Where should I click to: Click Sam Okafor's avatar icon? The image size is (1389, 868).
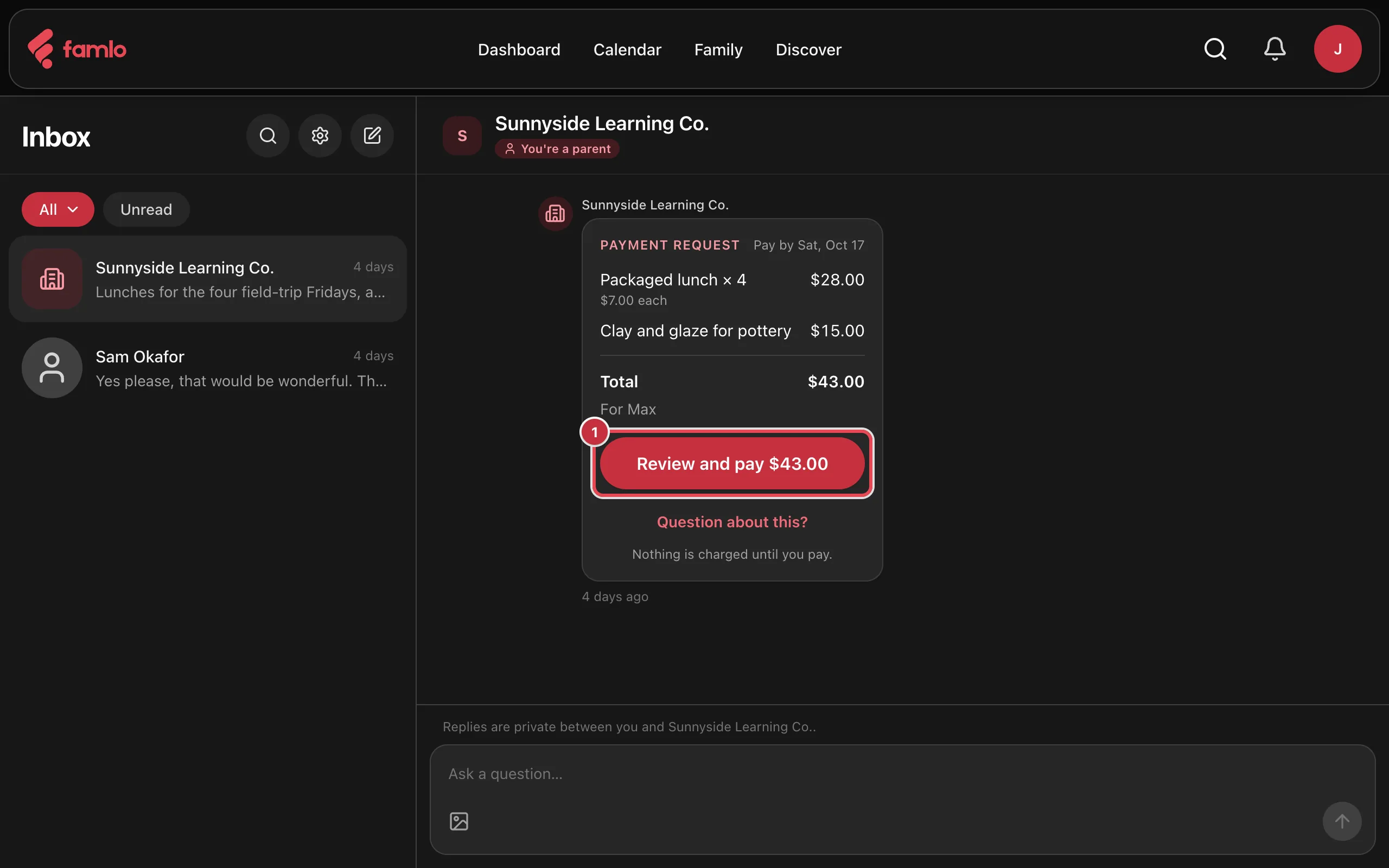[x=52, y=368]
